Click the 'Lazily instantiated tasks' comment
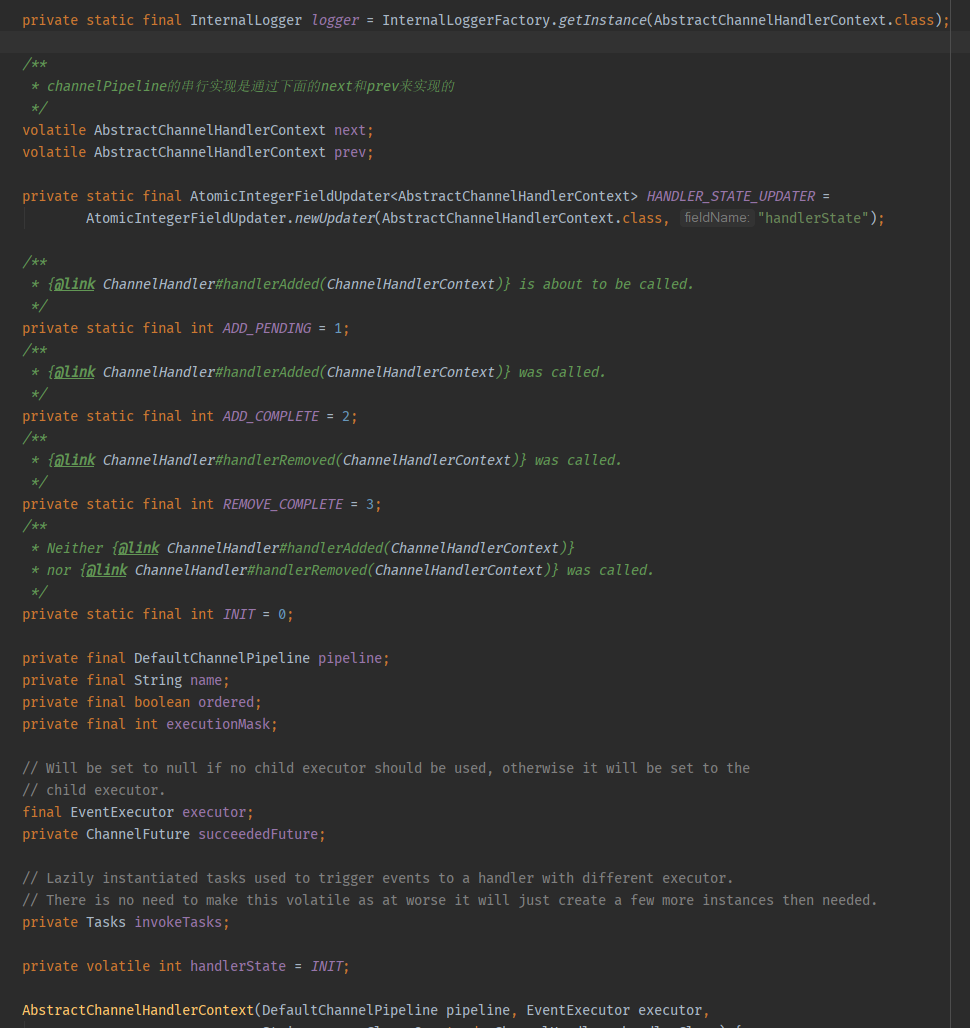970x1028 pixels. (378, 879)
